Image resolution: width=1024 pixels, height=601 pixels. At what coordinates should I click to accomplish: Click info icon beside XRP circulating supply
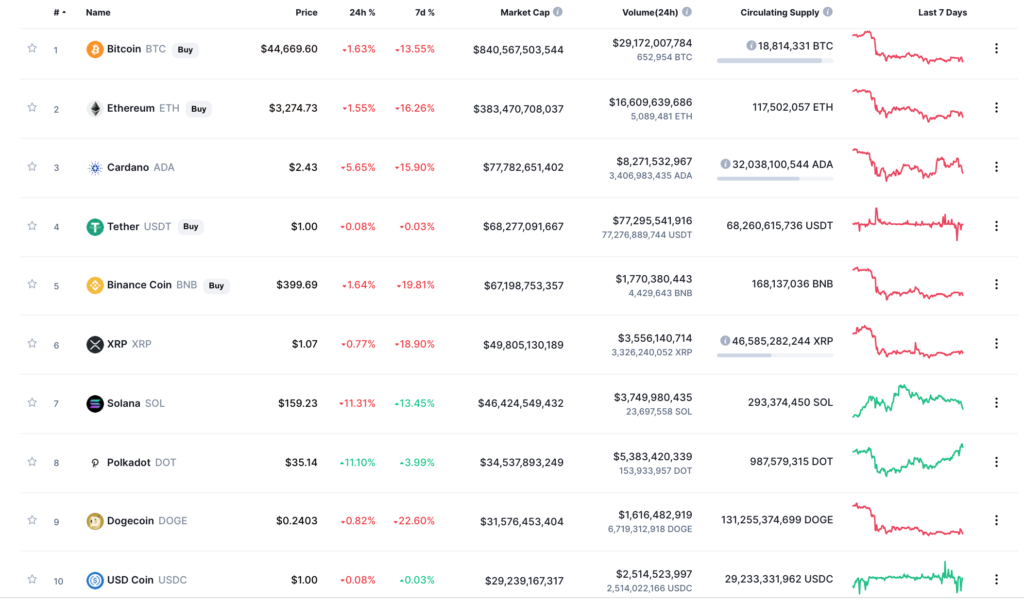click(725, 341)
